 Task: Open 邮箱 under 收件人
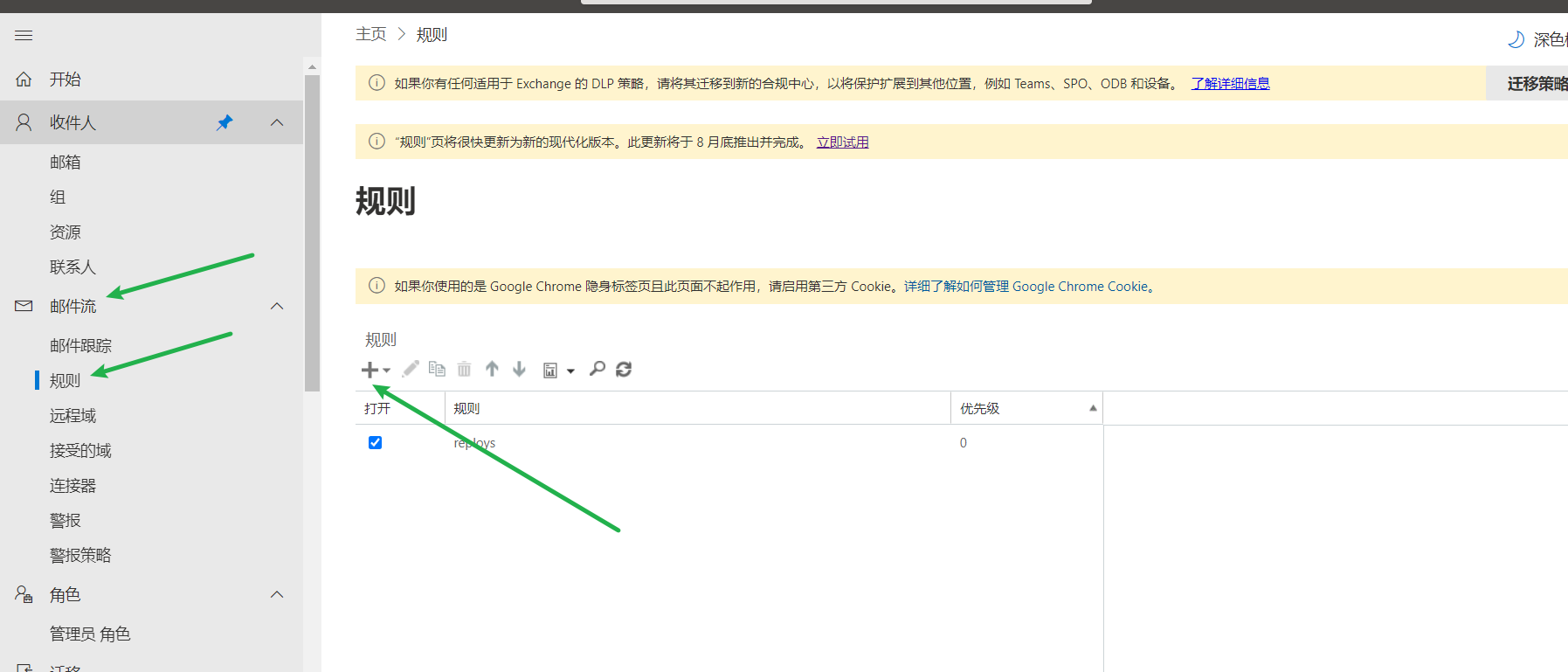65,163
